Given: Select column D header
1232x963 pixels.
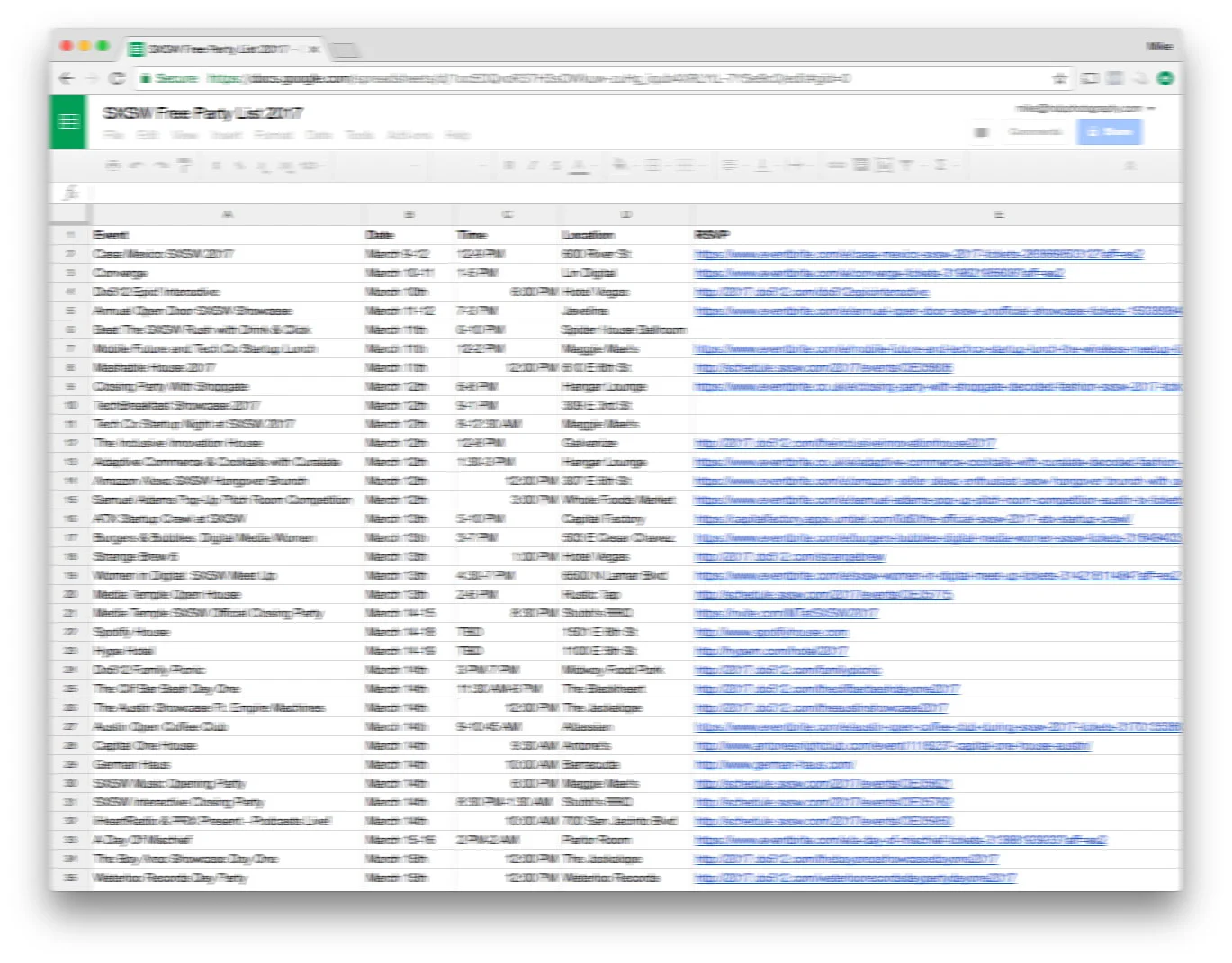Looking at the screenshot, I should click(626, 214).
